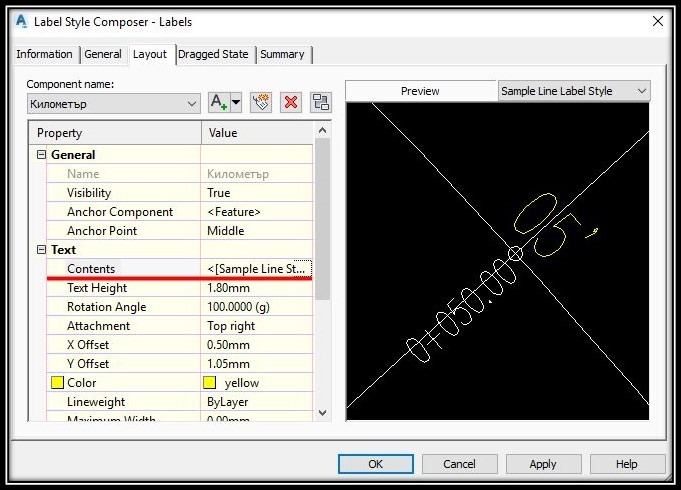Click the Cancel button
681x490 pixels.
tap(460, 464)
